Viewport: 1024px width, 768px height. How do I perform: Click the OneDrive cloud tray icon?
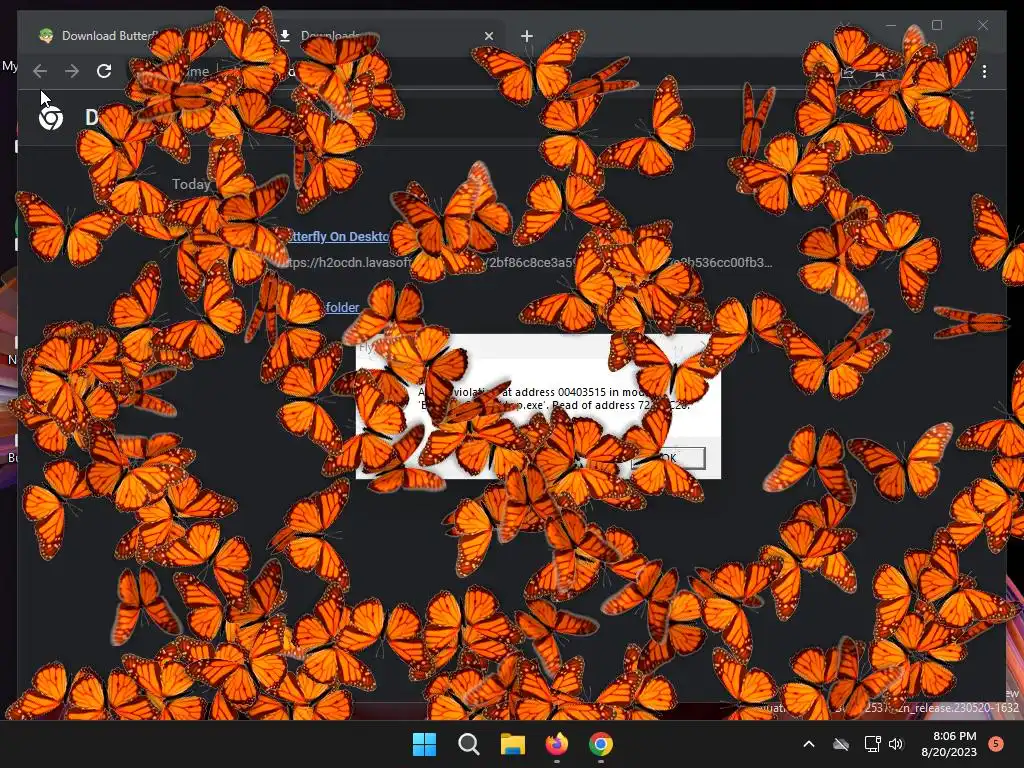pos(841,744)
